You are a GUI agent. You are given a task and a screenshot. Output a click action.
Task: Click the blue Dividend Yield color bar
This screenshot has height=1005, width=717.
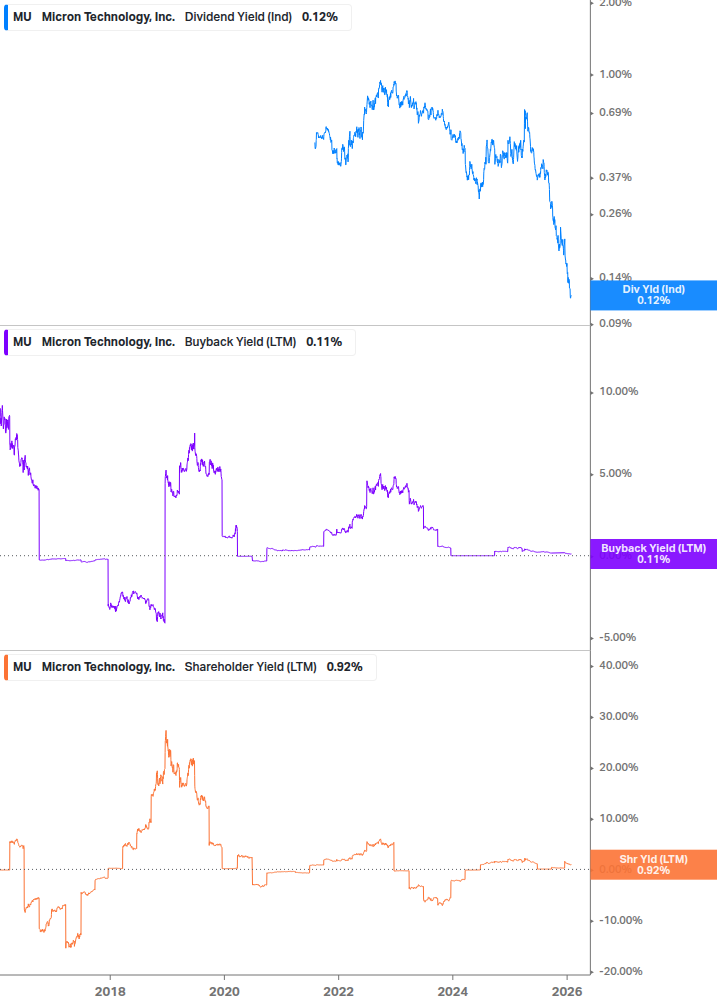click(x=6, y=16)
